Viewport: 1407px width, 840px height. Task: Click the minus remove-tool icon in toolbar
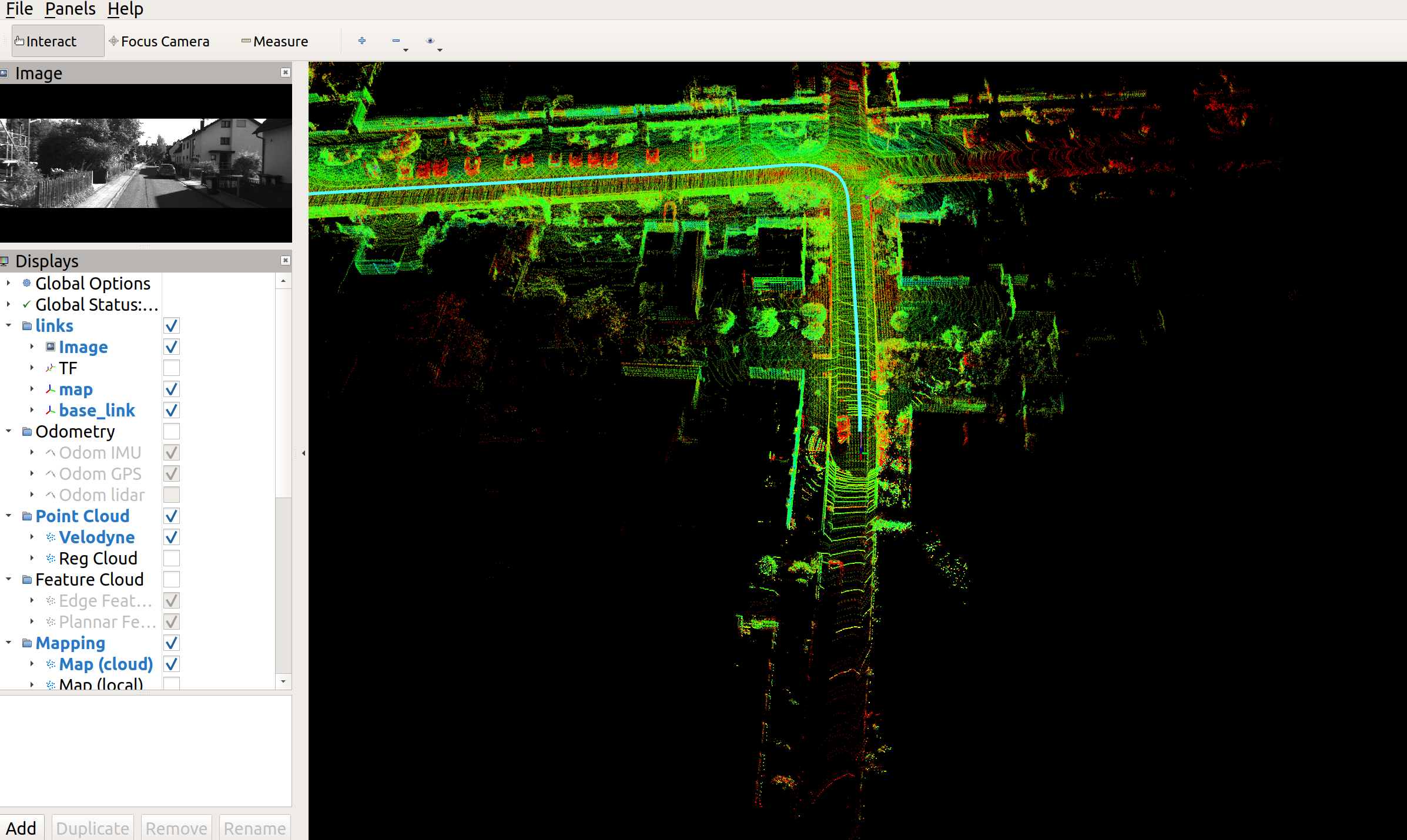[396, 41]
